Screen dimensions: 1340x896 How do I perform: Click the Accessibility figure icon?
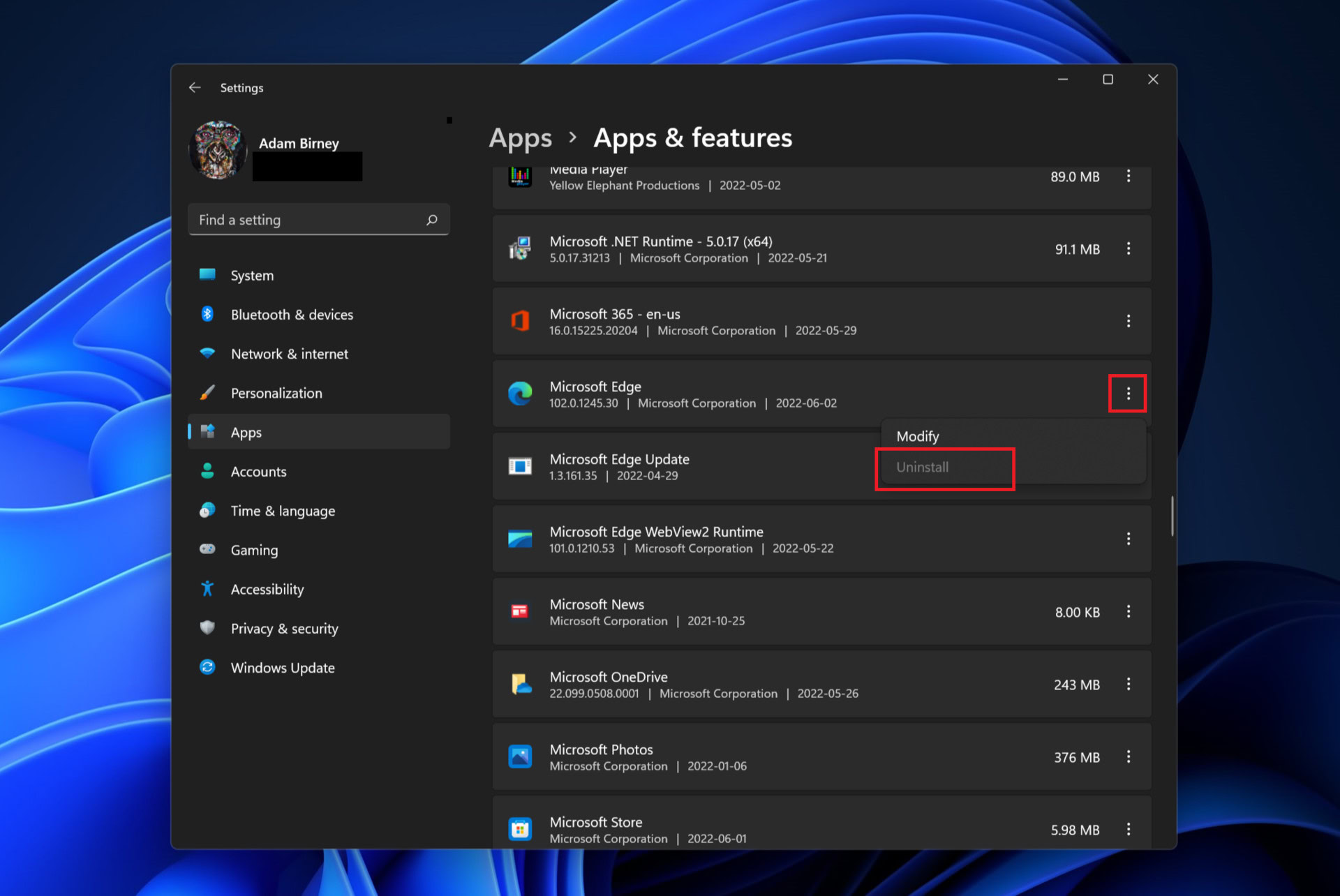pos(207,588)
